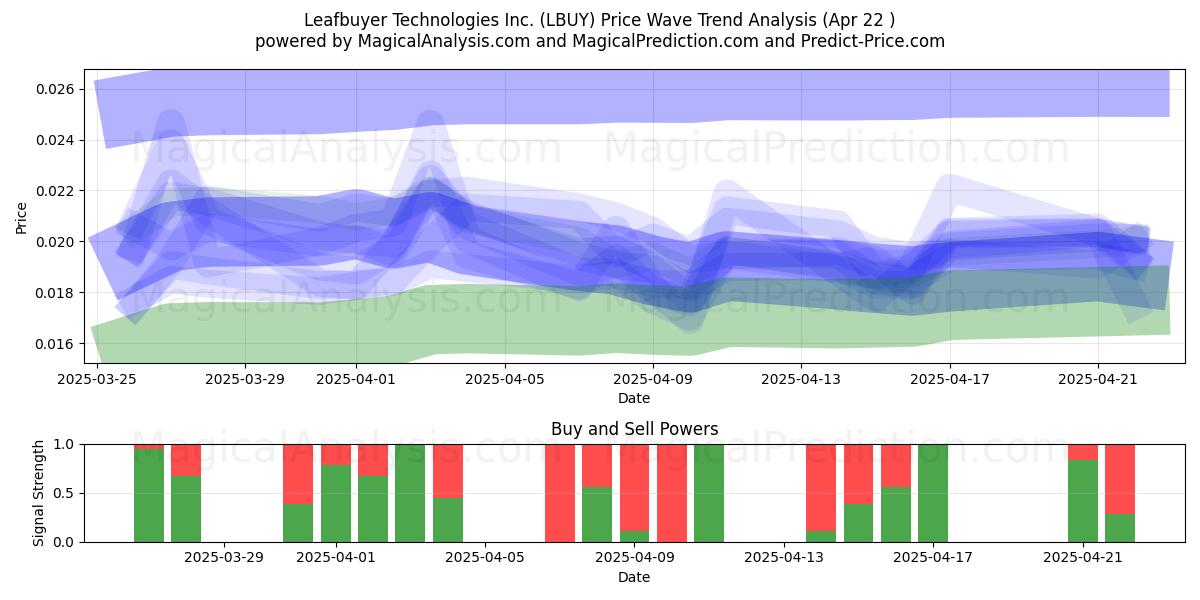The width and height of the screenshot is (1200, 600).
Task: Click the red part of the bar above 2025-04-09 tick
Action: [634, 487]
